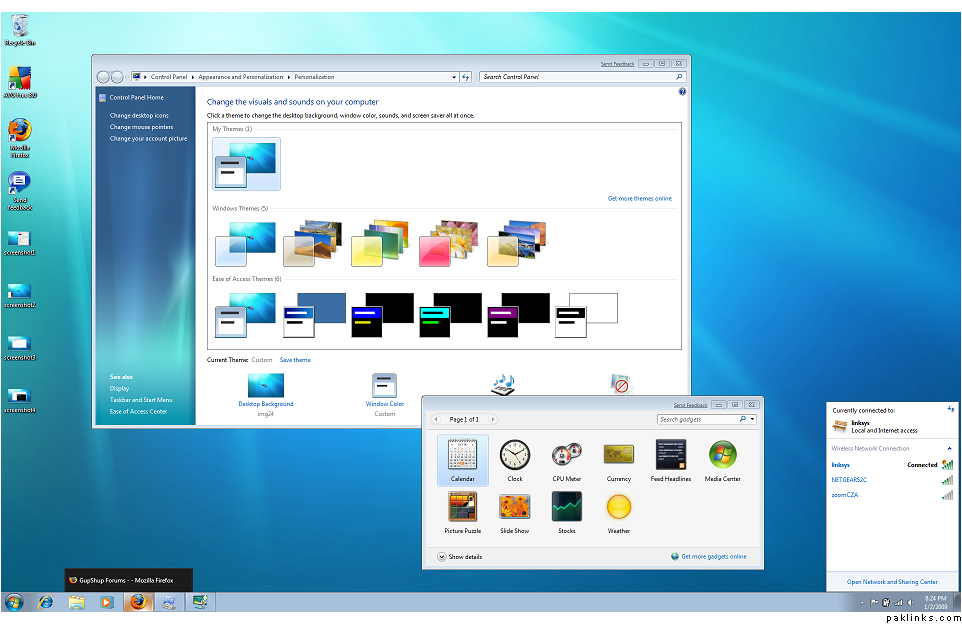
Task: Open the Desktop Background settings icon
Action: [x=265, y=386]
